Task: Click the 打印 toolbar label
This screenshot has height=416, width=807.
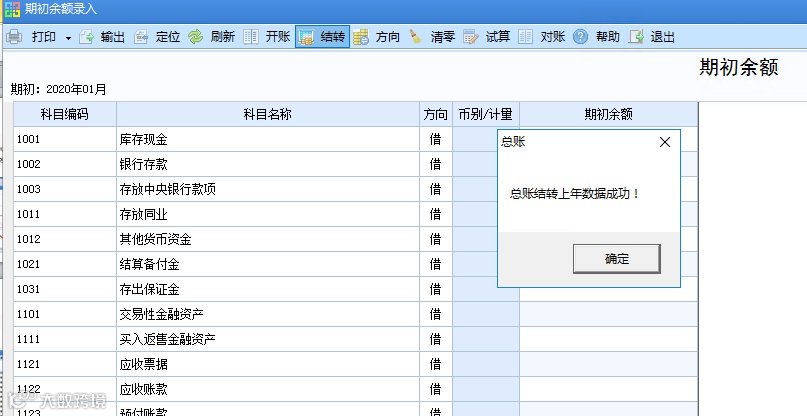Action: click(x=44, y=37)
